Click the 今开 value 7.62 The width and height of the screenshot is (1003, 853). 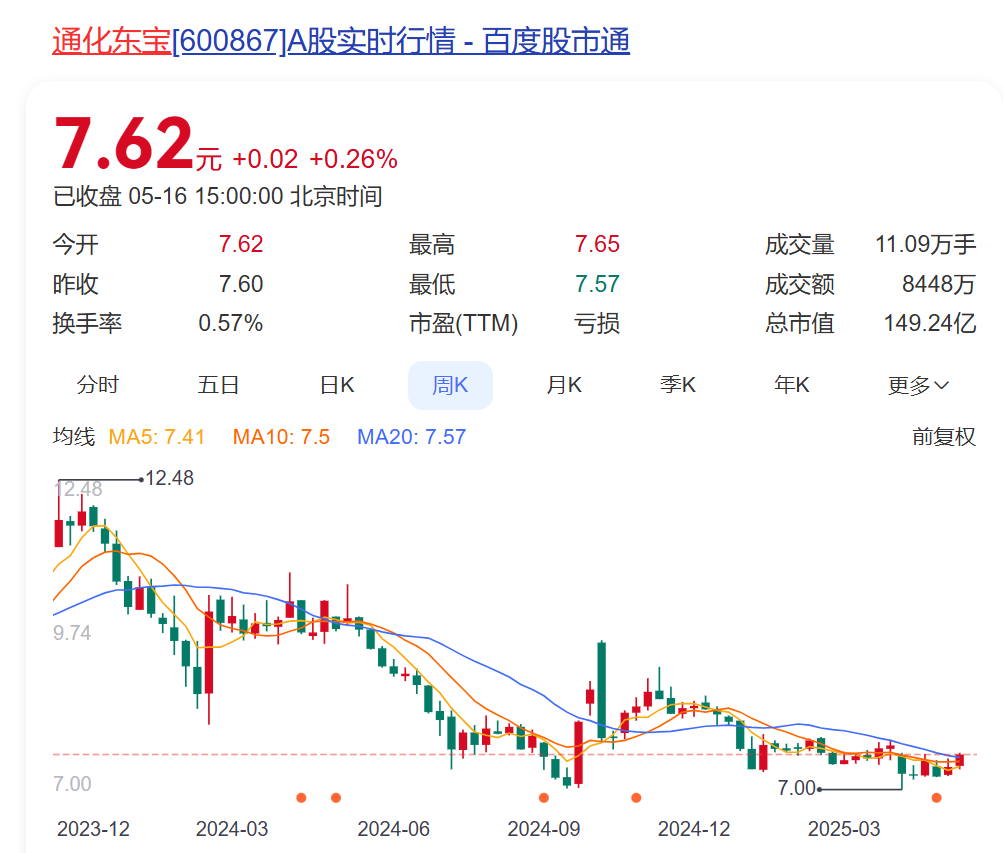[x=241, y=244]
